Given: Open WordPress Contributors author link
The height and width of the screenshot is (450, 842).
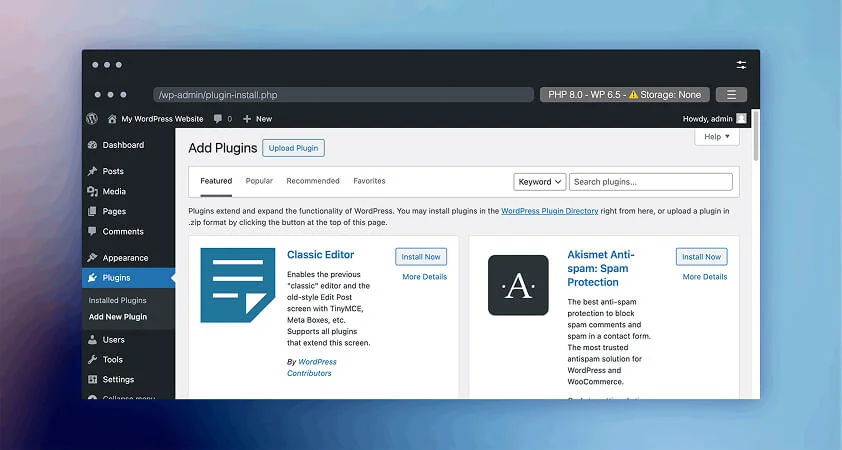Looking at the screenshot, I should pos(312,368).
